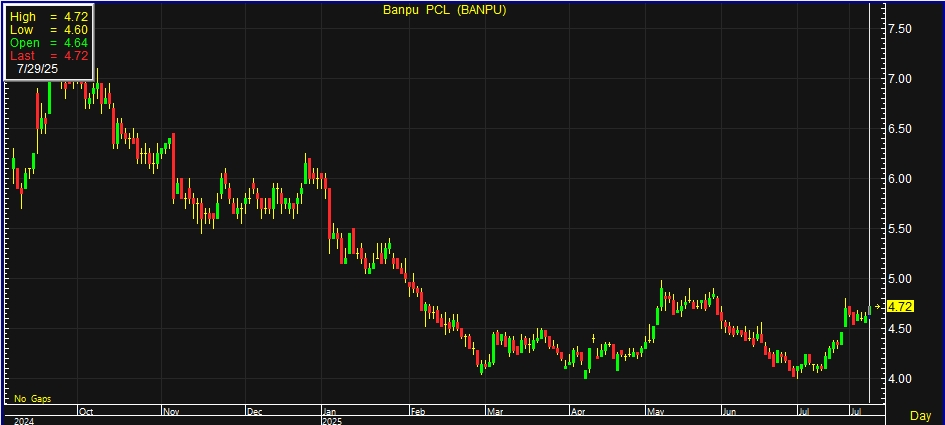Click the Jun label on the time axis
The height and width of the screenshot is (425, 945).
[x=729, y=412]
